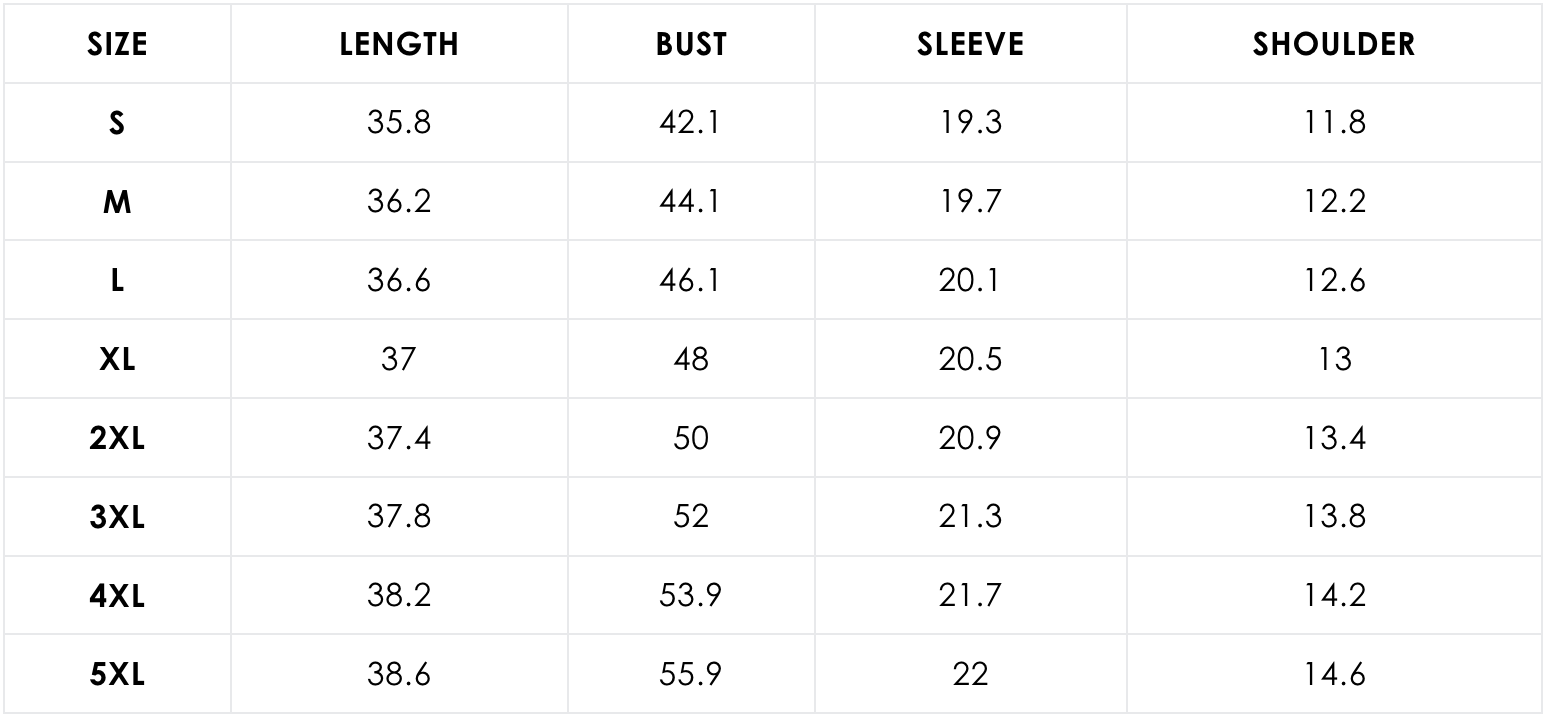
Task: Click the 44.1 bust value for M
Action: (x=690, y=202)
